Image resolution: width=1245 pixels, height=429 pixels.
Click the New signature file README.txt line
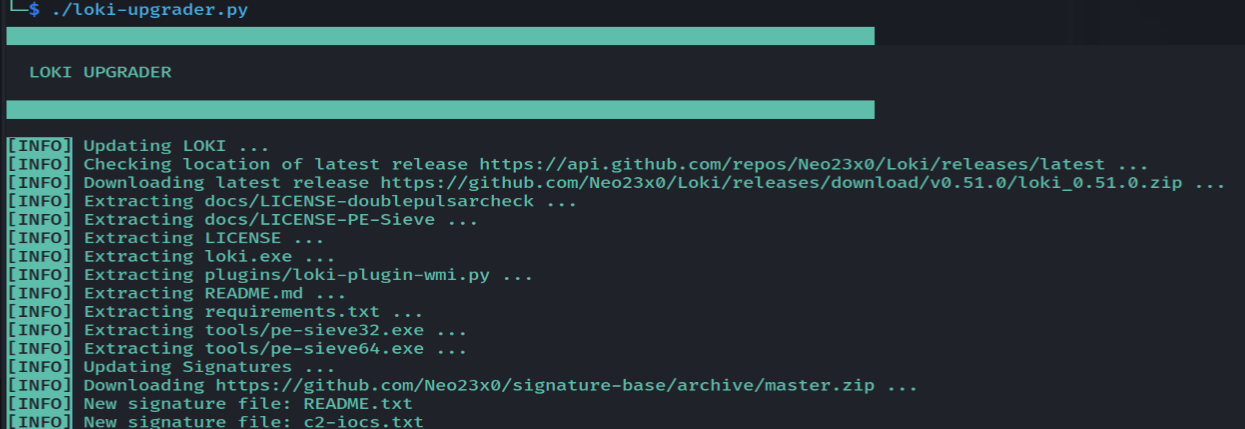248,404
